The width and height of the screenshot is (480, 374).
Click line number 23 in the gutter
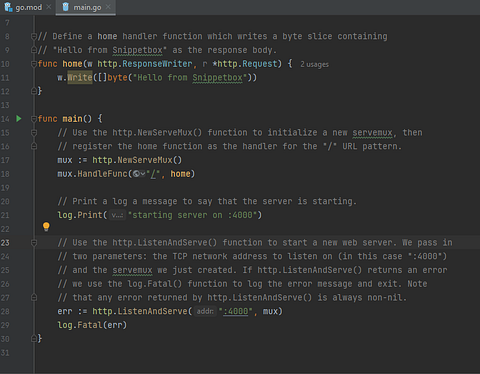pyautogui.click(x=5, y=243)
